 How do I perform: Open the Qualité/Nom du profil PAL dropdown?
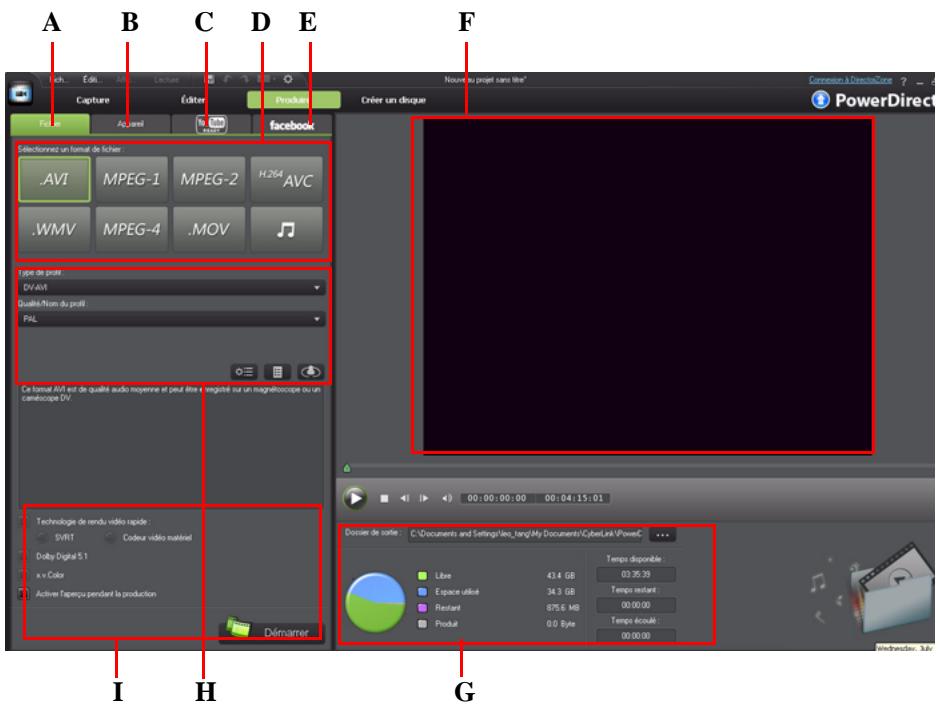point(171,319)
